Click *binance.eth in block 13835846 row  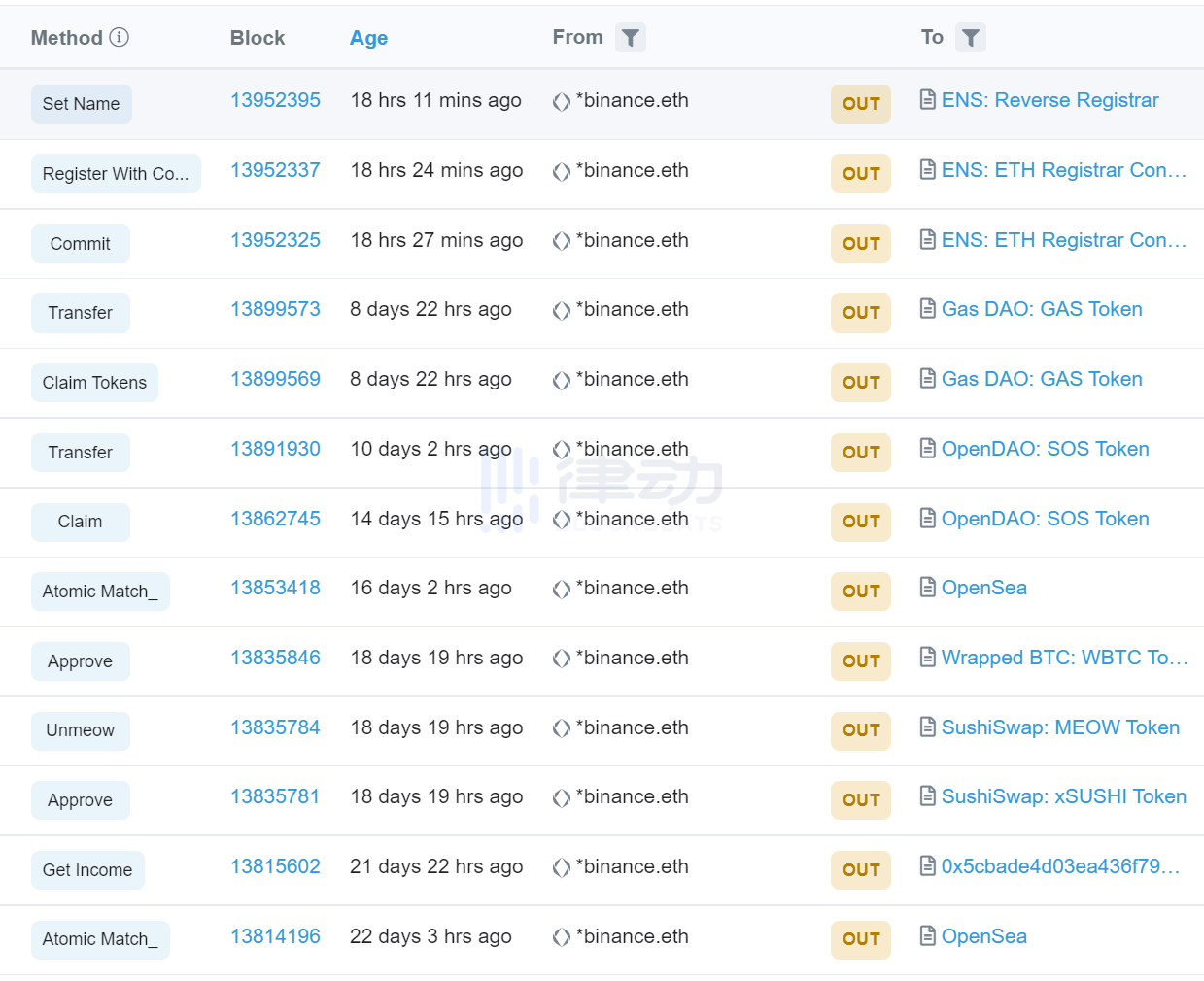point(633,658)
